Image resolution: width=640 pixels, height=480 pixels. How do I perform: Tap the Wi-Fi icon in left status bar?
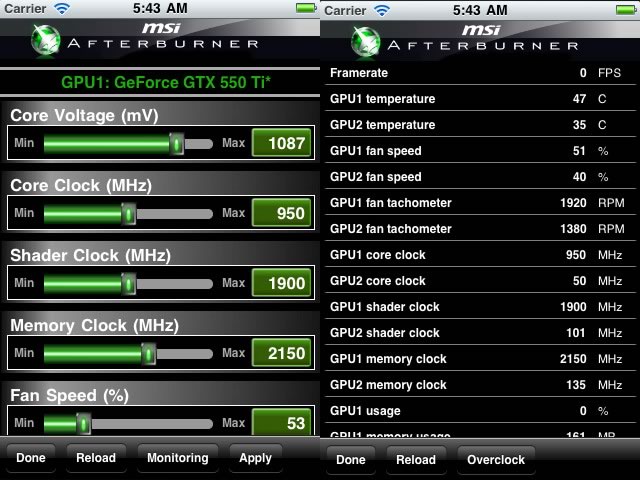tap(62, 8)
